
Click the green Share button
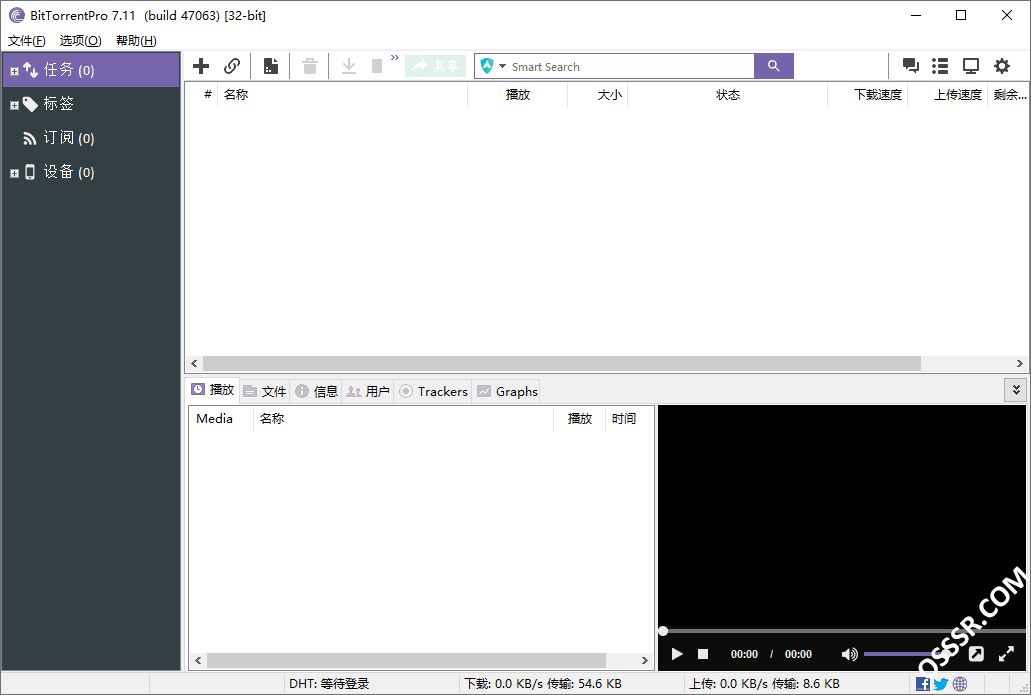pyautogui.click(x=435, y=66)
